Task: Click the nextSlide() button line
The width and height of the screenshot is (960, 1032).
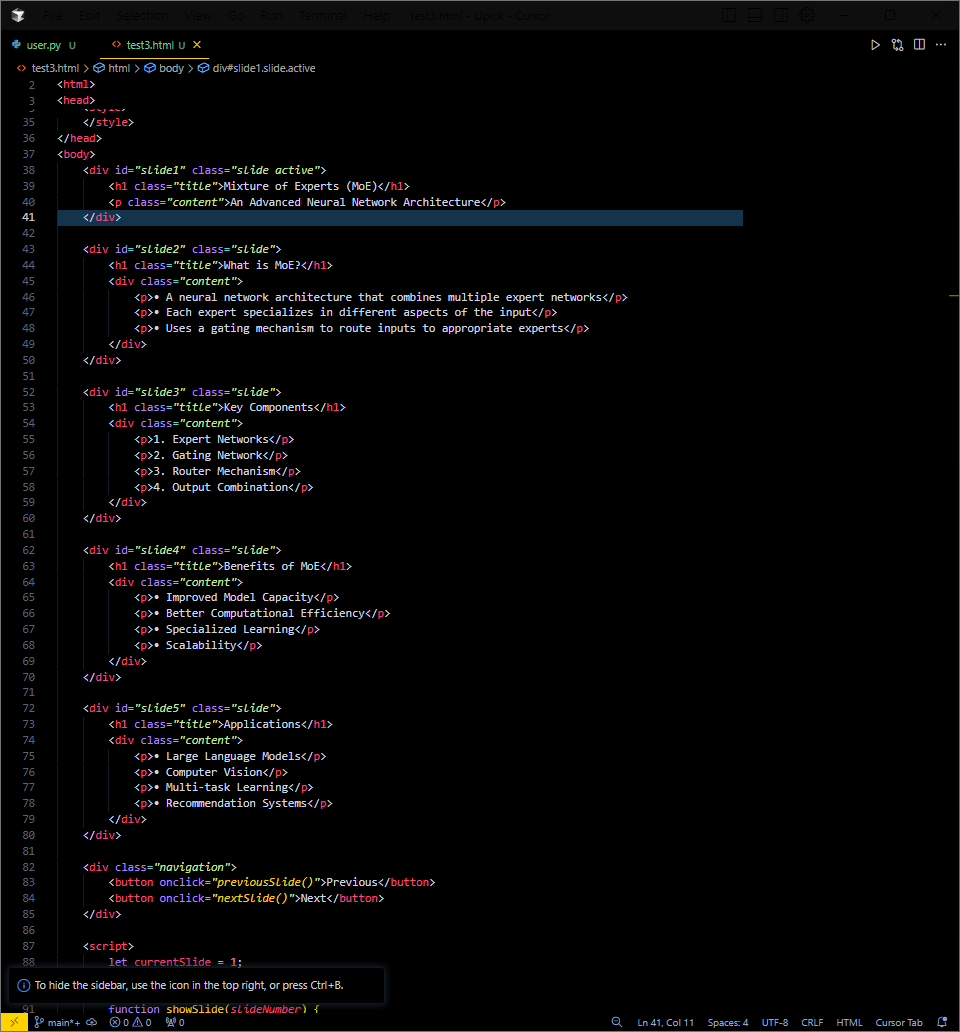Action: (x=246, y=898)
